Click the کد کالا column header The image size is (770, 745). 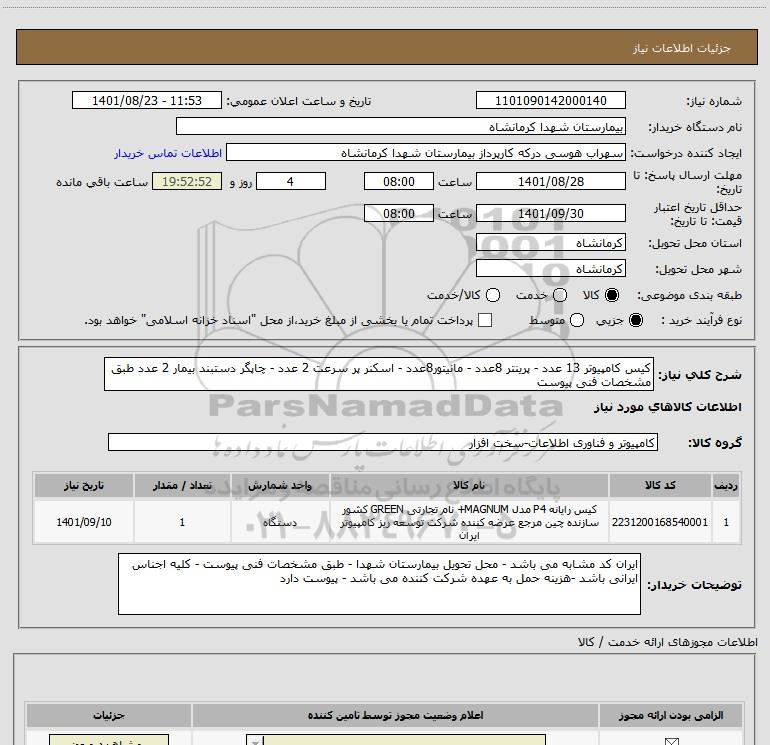(660, 486)
